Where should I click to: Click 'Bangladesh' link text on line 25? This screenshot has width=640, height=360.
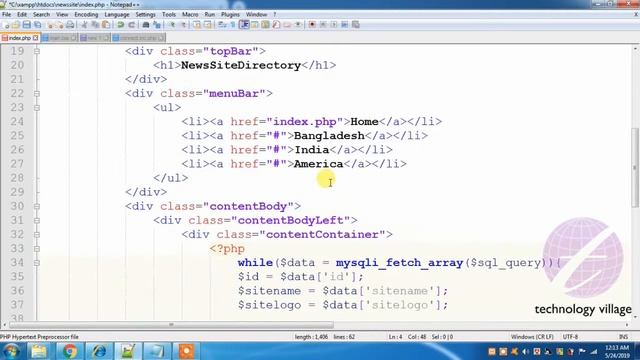pyautogui.click(x=329, y=136)
